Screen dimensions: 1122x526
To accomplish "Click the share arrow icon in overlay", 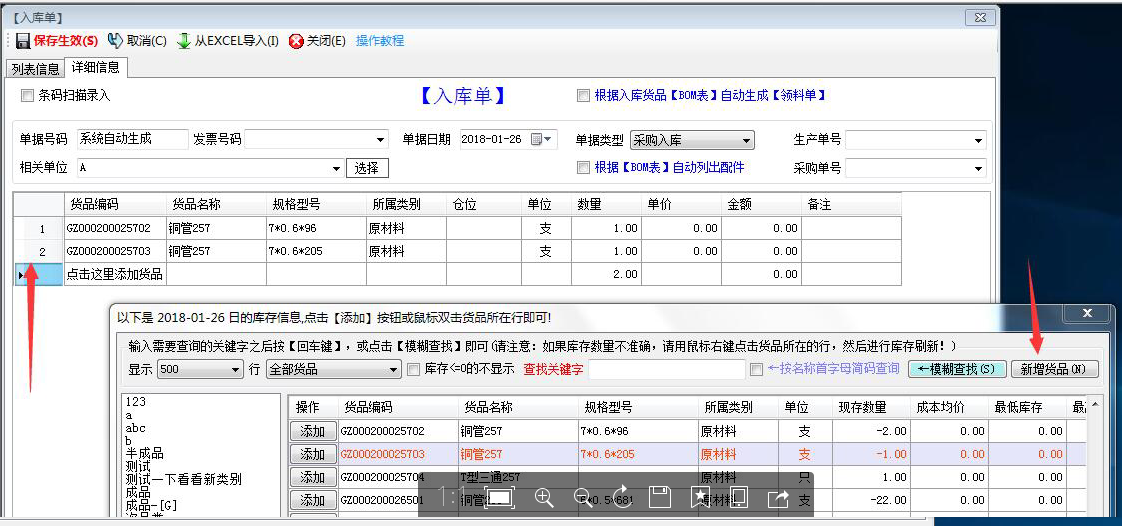I will click(778, 497).
